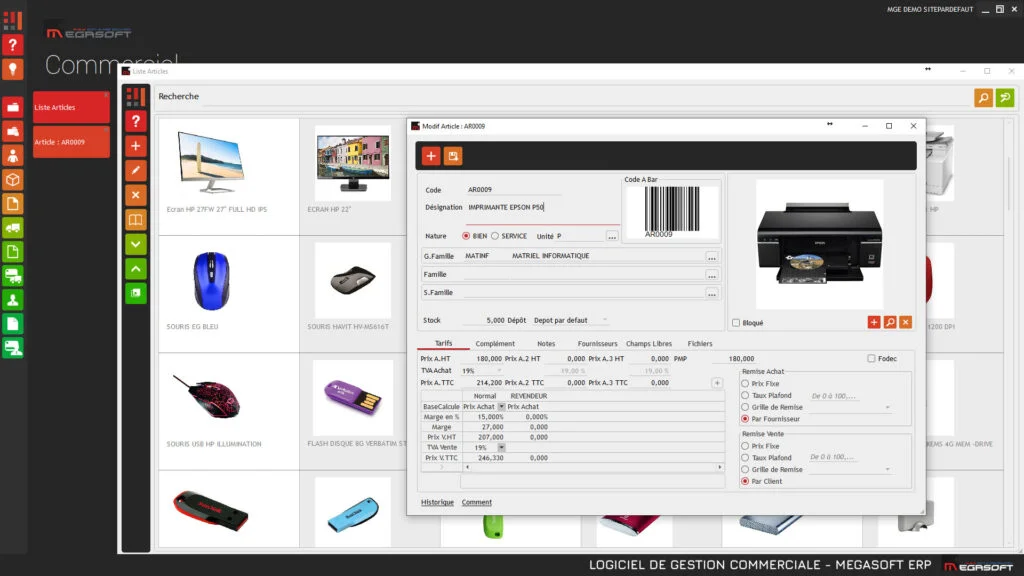Open the box/cube articles icon in main sidebar
The height and width of the screenshot is (576, 1024).
point(12,180)
